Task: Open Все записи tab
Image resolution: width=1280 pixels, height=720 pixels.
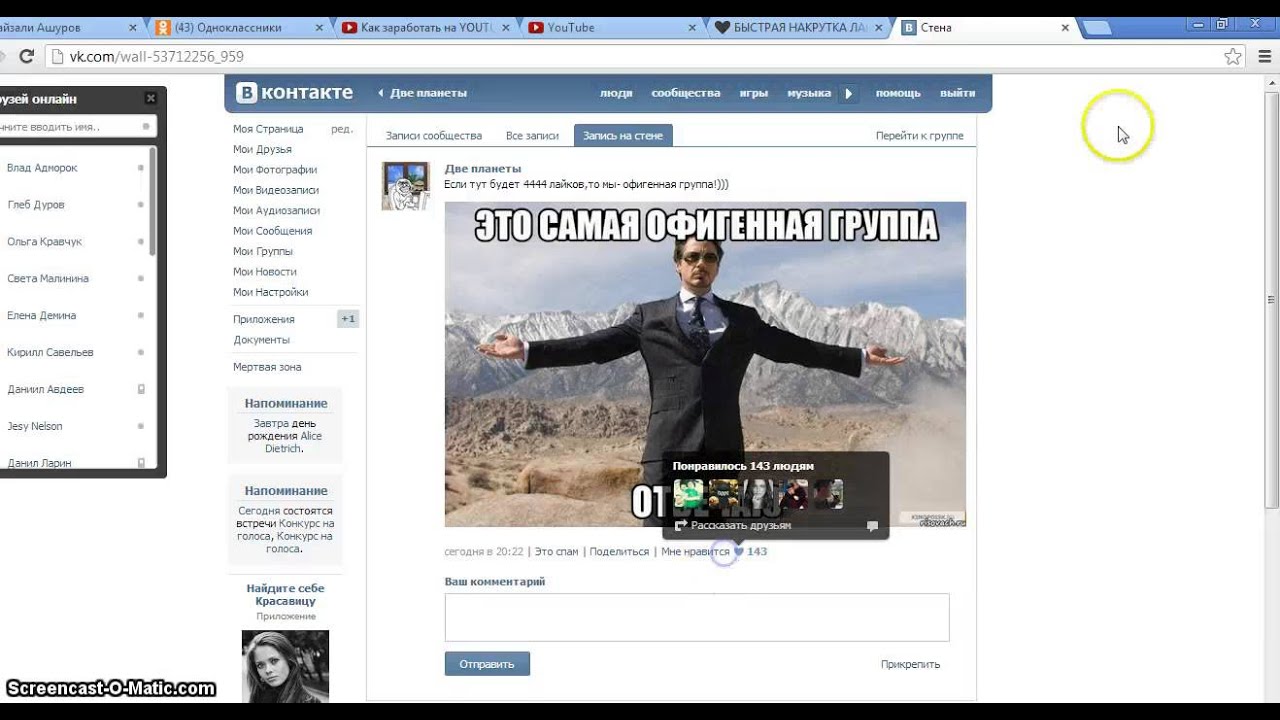Action: tap(532, 135)
